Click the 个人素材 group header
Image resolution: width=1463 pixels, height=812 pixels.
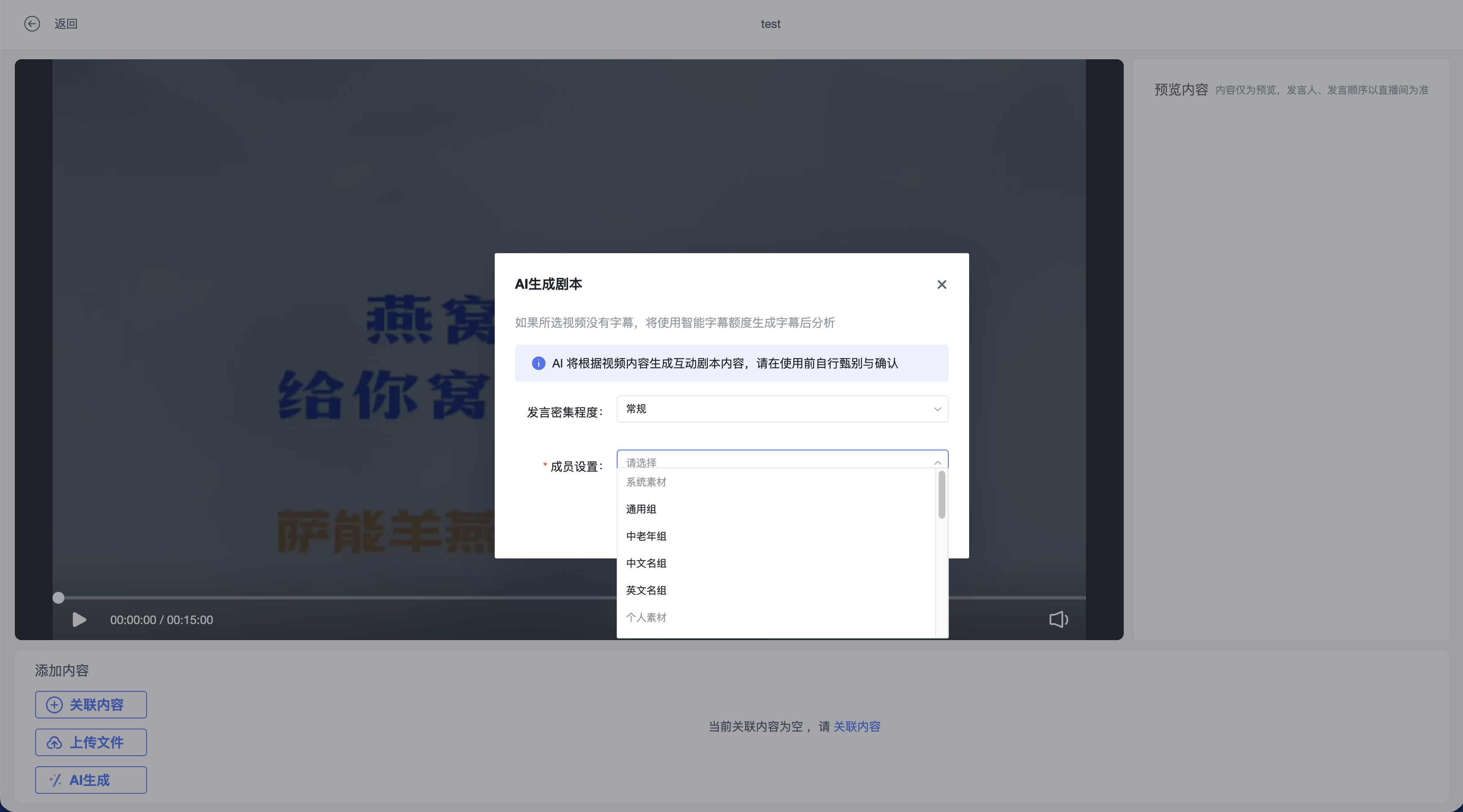point(646,617)
